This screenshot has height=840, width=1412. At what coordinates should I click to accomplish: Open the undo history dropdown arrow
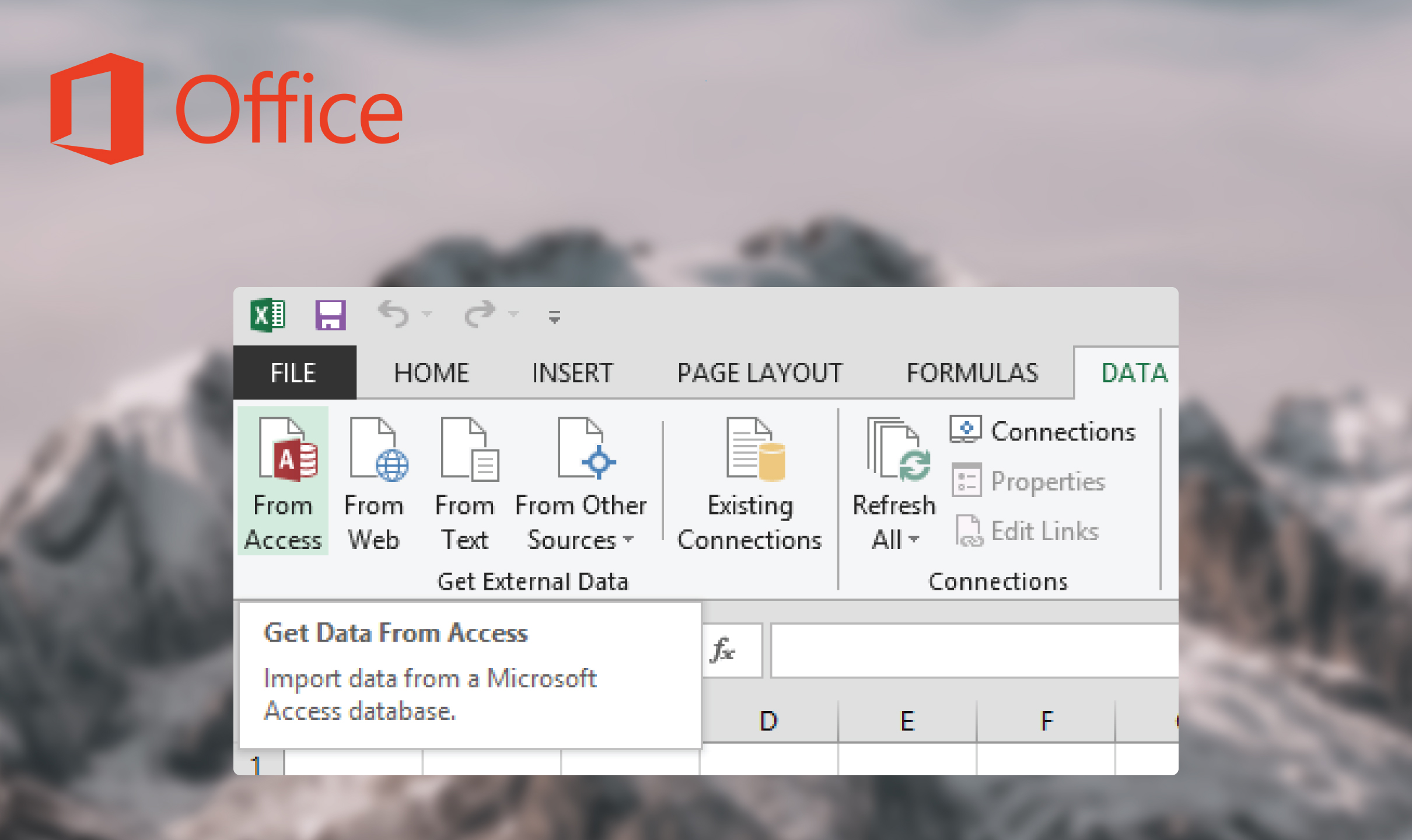pos(428,314)
